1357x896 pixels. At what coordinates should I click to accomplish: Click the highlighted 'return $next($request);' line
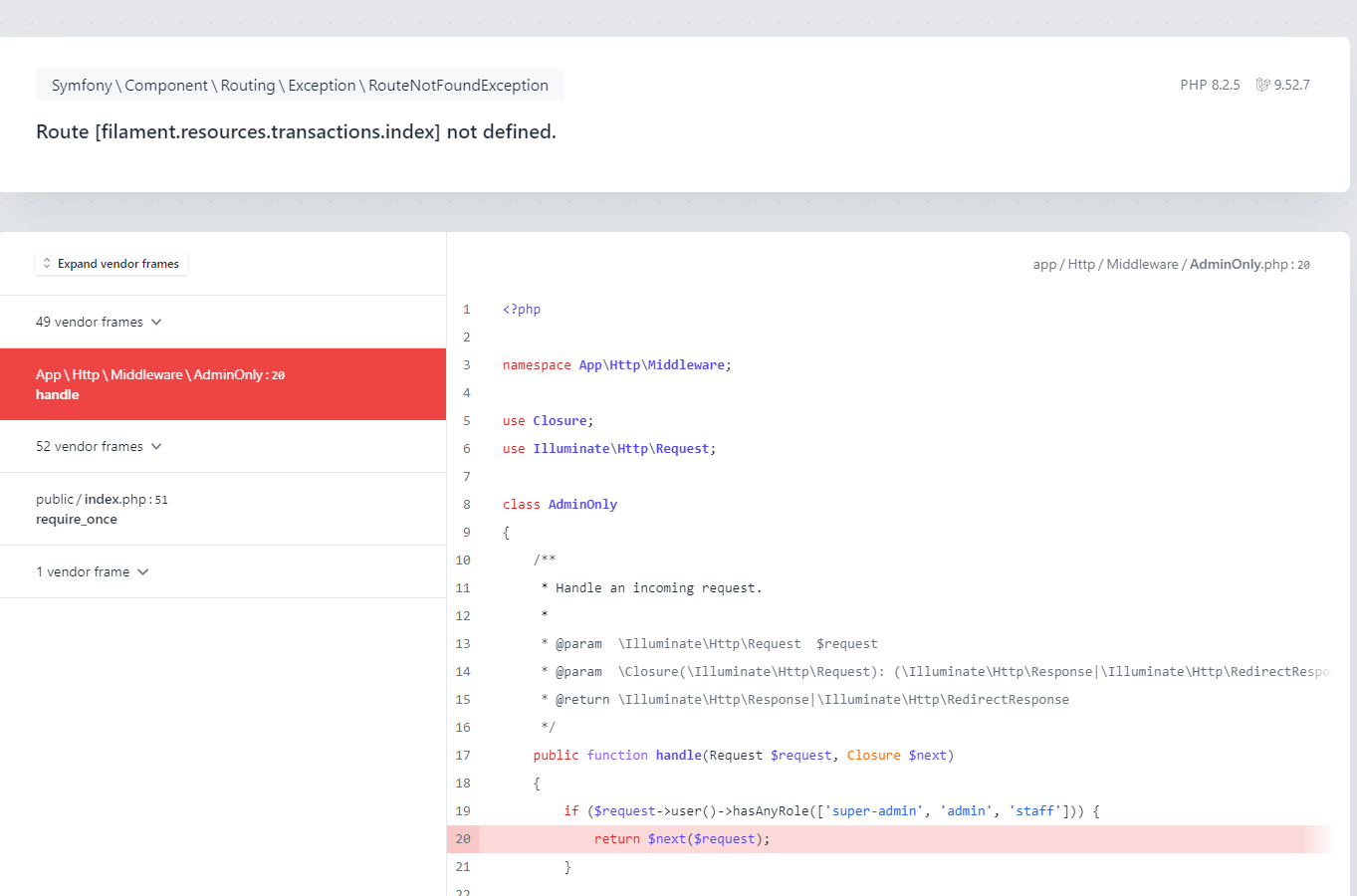pos(682,839)
